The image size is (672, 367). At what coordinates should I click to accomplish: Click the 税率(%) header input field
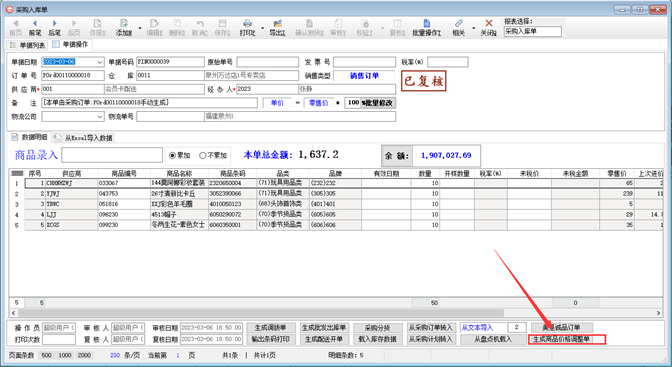tap(448, 62)
